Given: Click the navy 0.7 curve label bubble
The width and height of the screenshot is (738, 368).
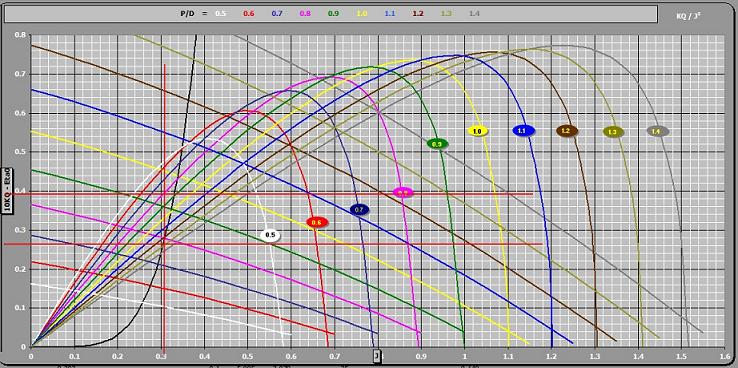Looking at the screenshot, I should [x=360, y=210].
